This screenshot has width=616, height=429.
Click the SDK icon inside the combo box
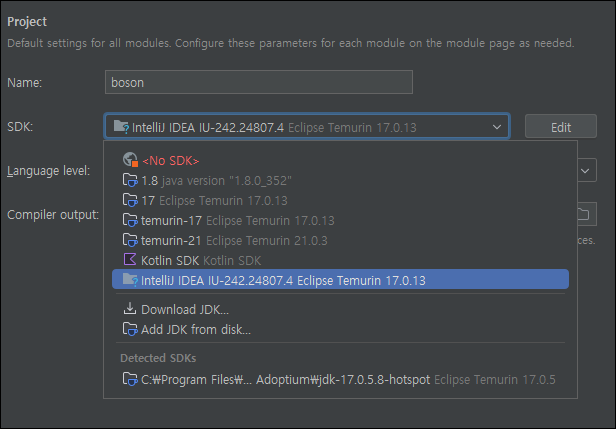pyautogui.click(x=121, y=126)
